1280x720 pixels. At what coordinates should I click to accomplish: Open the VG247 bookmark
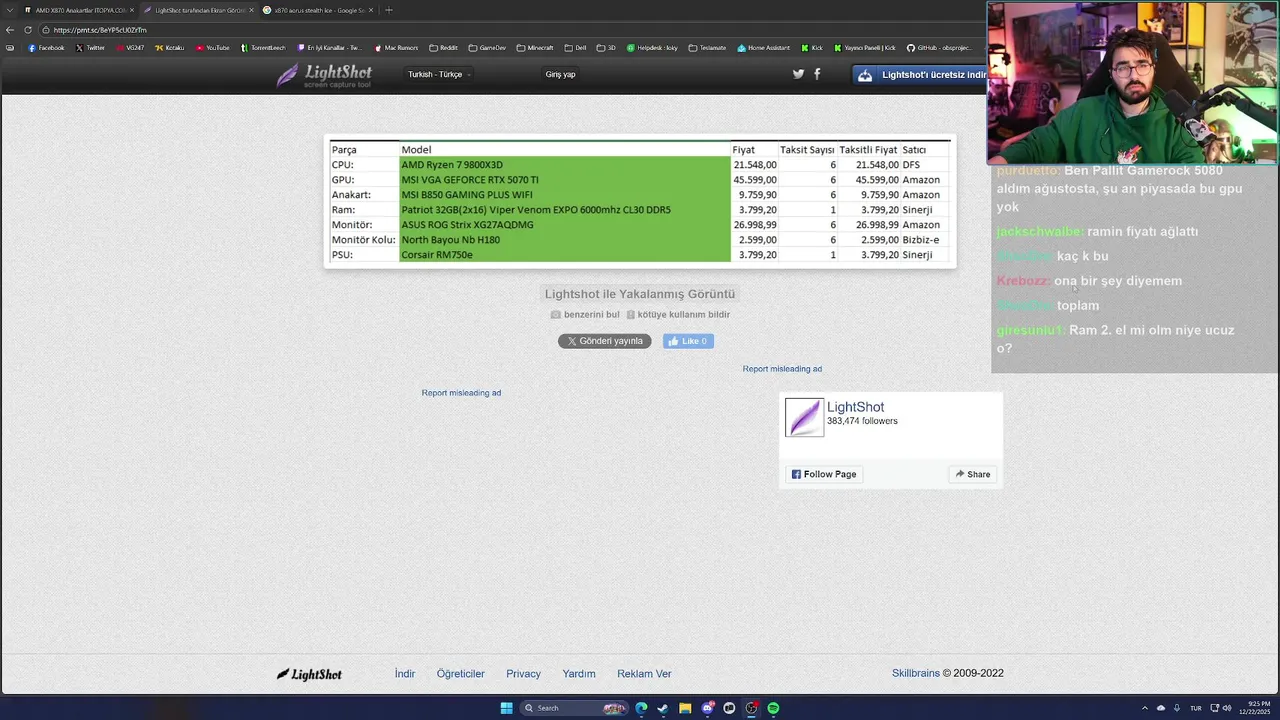click(130, 48)
